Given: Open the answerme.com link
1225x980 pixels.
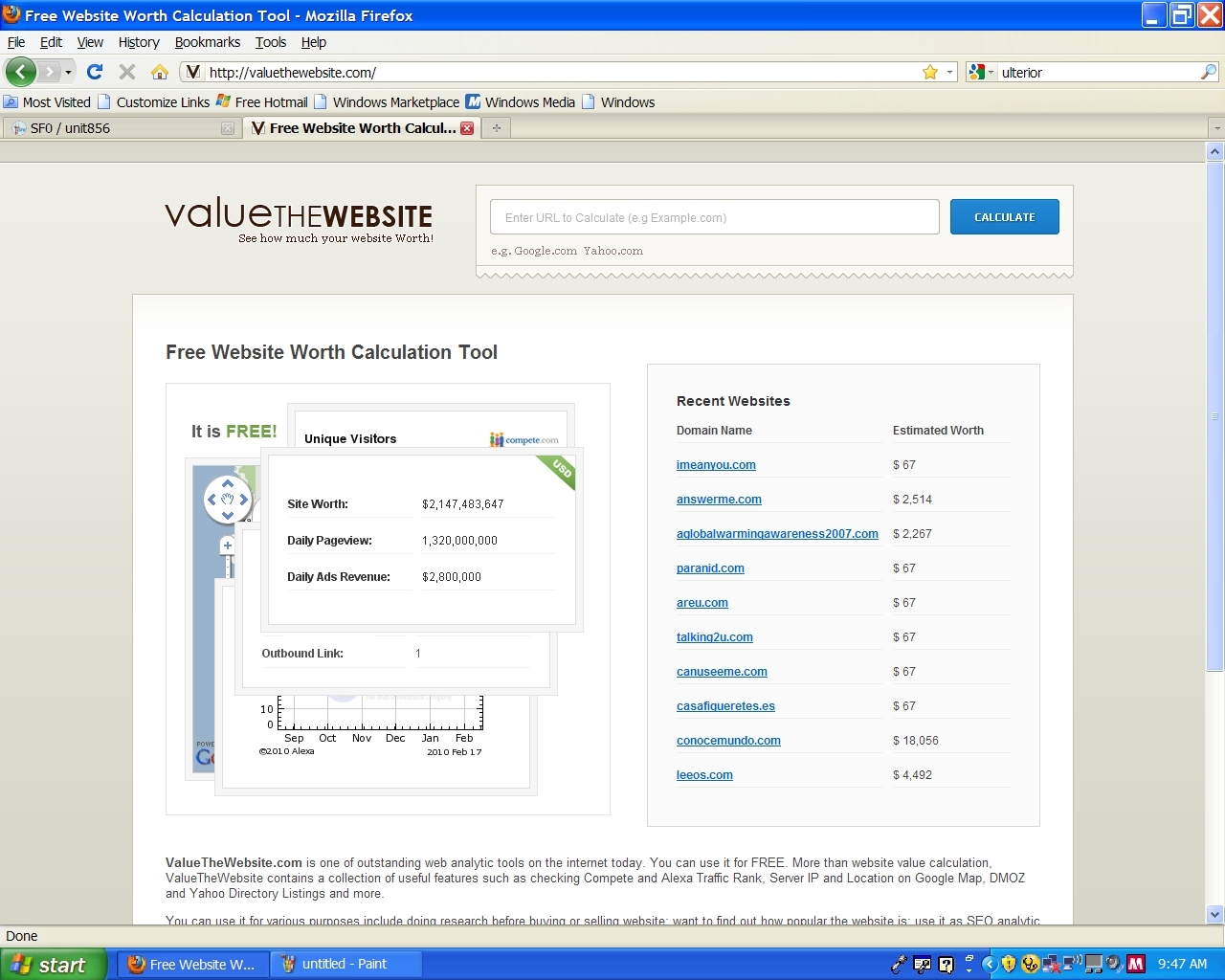Looking at the screenshot, I should pyautogui.click(x=719, y=500).
